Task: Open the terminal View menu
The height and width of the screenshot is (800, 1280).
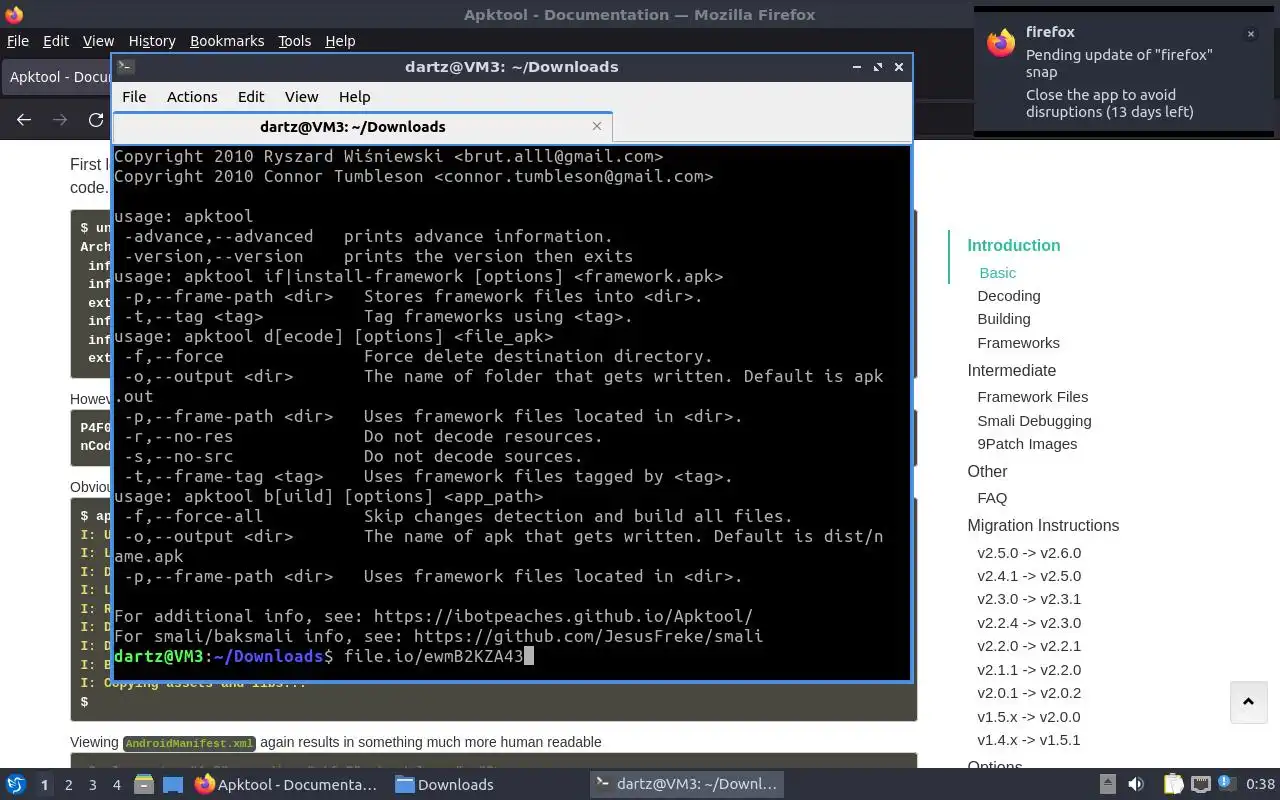Action: [301, 97]
